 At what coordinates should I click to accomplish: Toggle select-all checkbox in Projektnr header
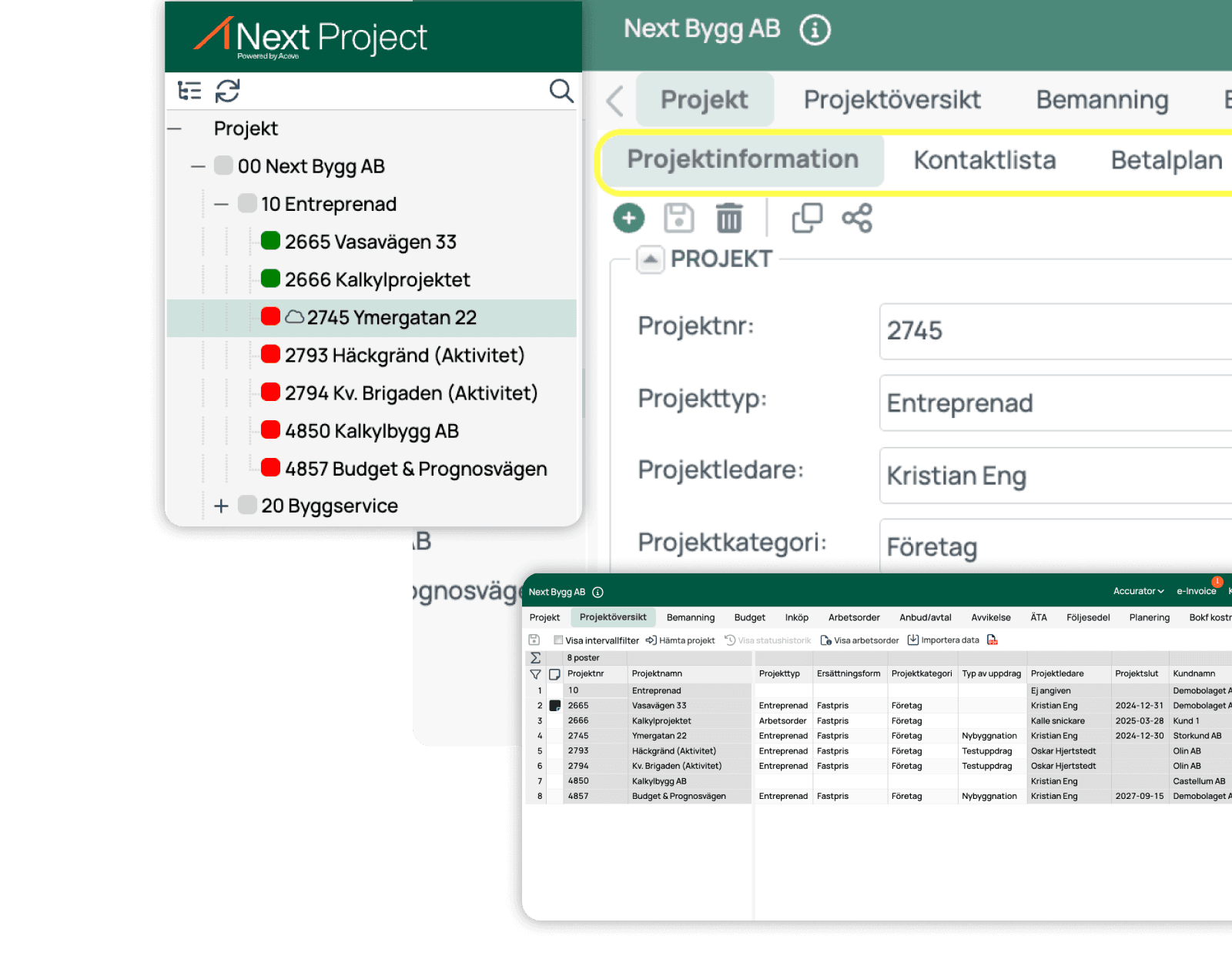pyautogui.click(x=554, y=674)
